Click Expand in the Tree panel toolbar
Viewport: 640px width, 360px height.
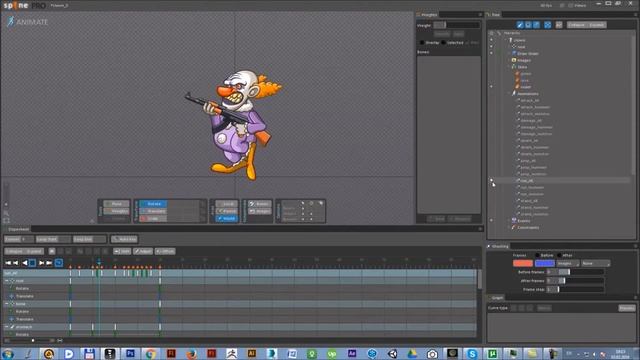coord(597,25)
